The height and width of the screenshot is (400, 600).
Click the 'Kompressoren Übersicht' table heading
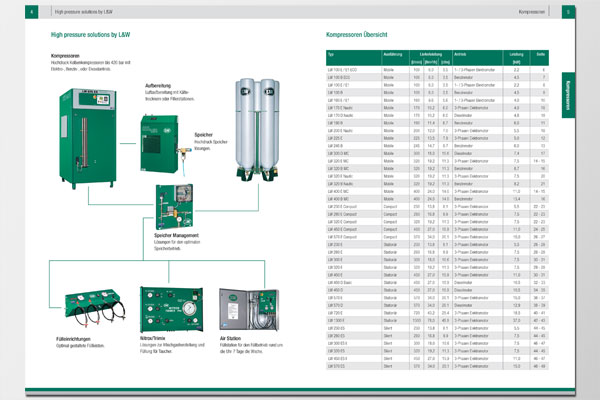coord(364,34)
